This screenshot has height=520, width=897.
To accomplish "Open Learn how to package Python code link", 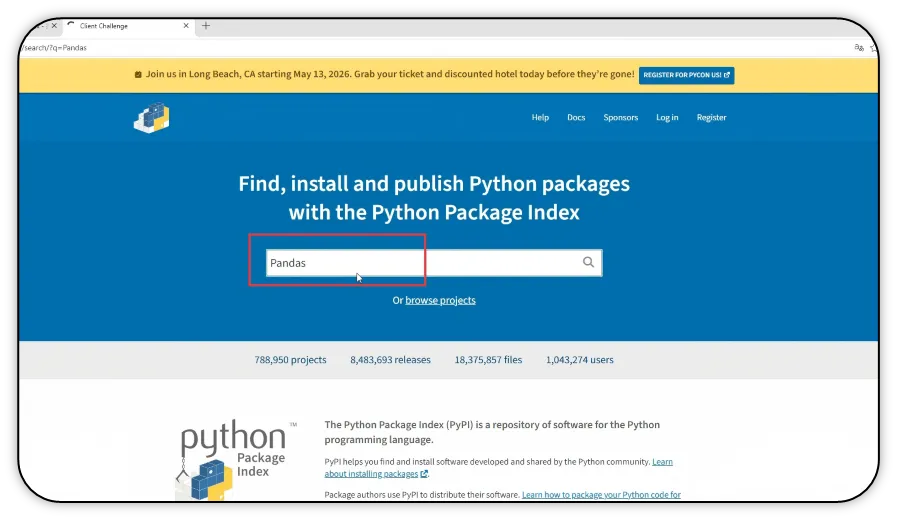I will tap(601, 495).
